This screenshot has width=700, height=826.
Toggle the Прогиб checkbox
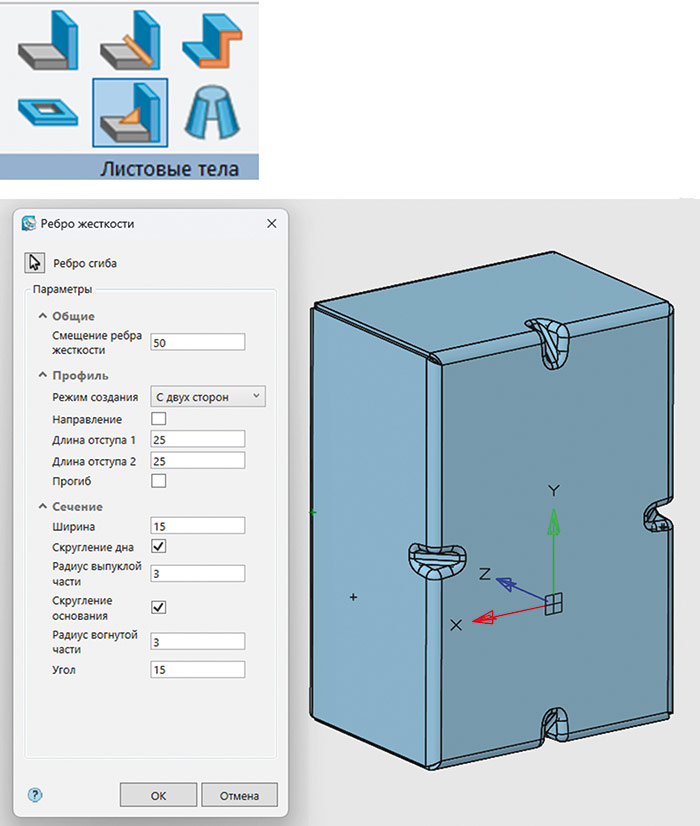(x=158, y=481)
